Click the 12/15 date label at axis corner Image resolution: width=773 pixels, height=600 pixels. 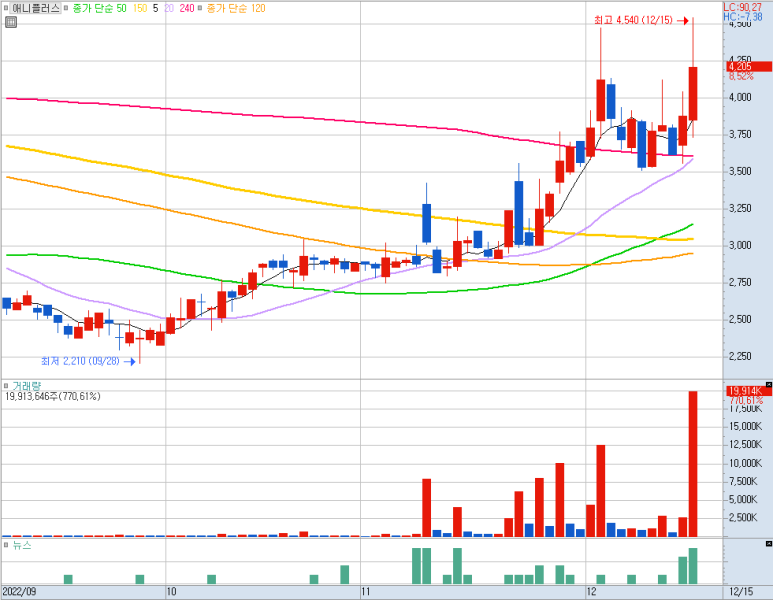point(741,592)
